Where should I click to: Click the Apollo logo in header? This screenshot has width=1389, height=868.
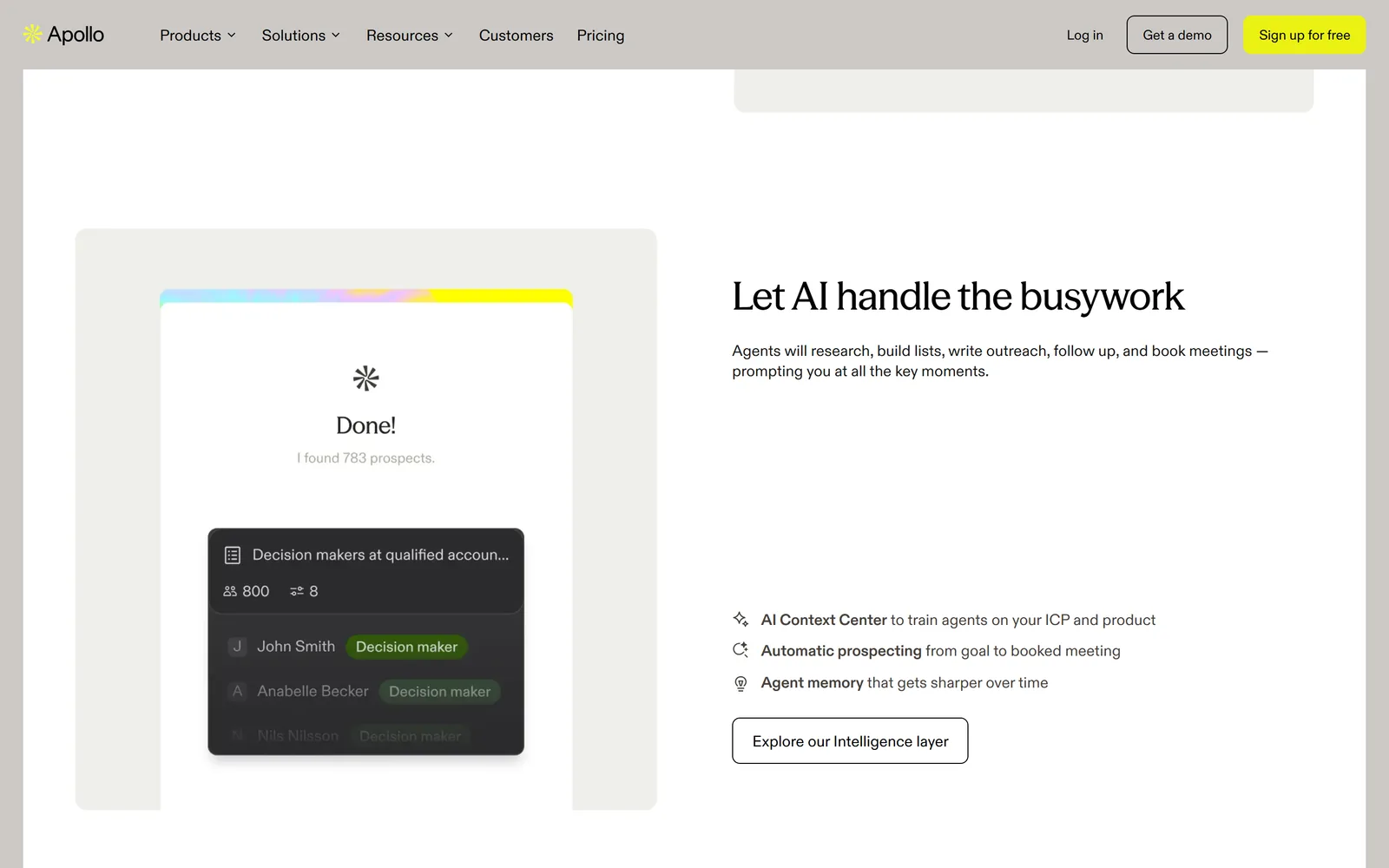pyautogui.click(x=63, y=35)
